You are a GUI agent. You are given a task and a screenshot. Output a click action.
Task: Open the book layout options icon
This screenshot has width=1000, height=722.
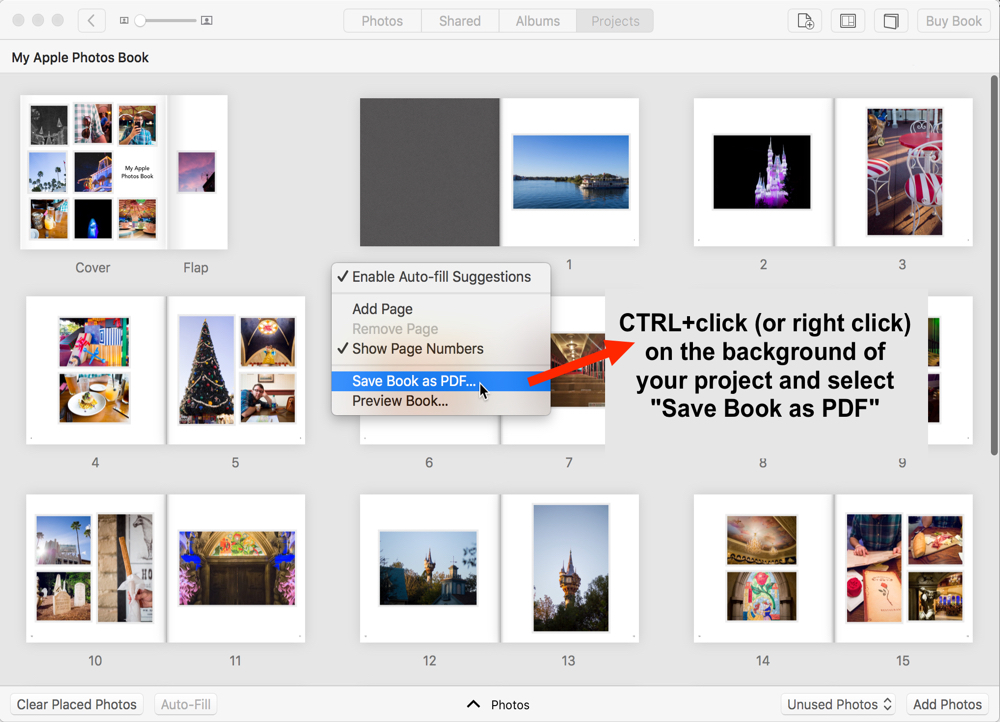(x=847, y=20)
